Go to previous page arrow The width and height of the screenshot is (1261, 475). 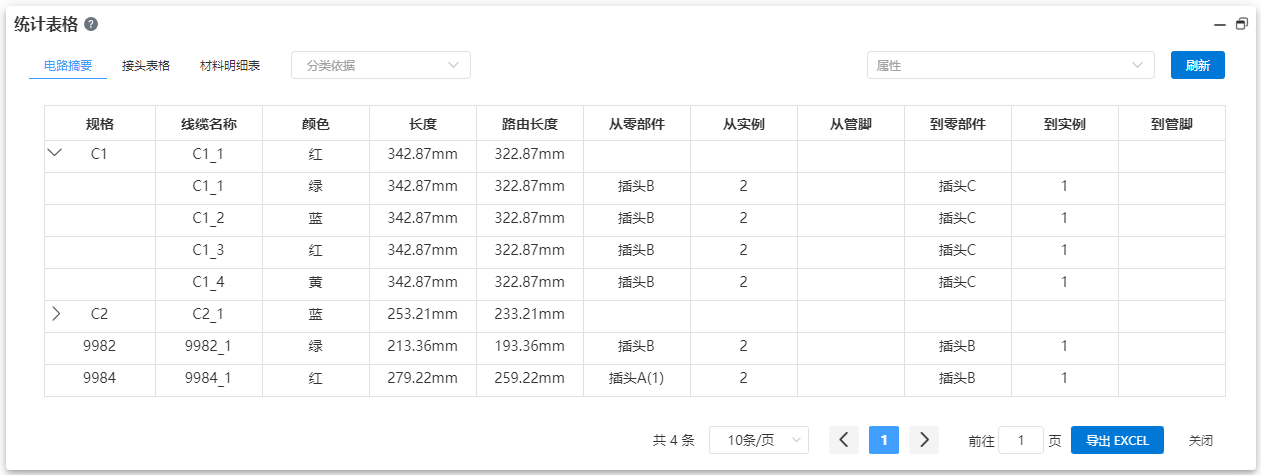pyautogui.click(x=843, y=440)
